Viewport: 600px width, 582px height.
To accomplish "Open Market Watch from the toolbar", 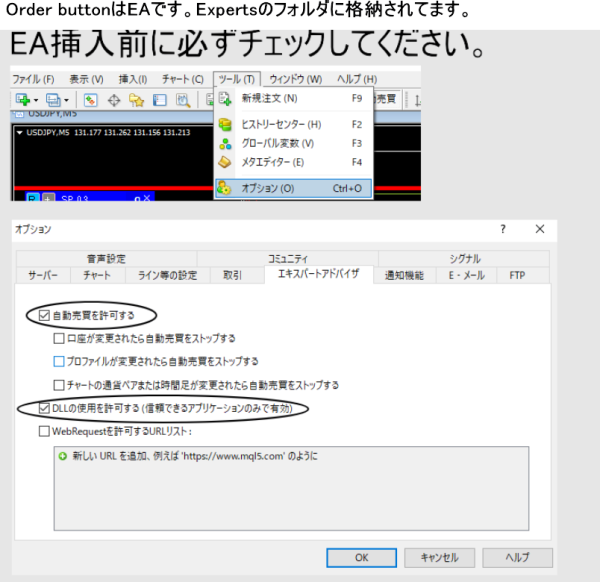I will click(x=90, y=100).
